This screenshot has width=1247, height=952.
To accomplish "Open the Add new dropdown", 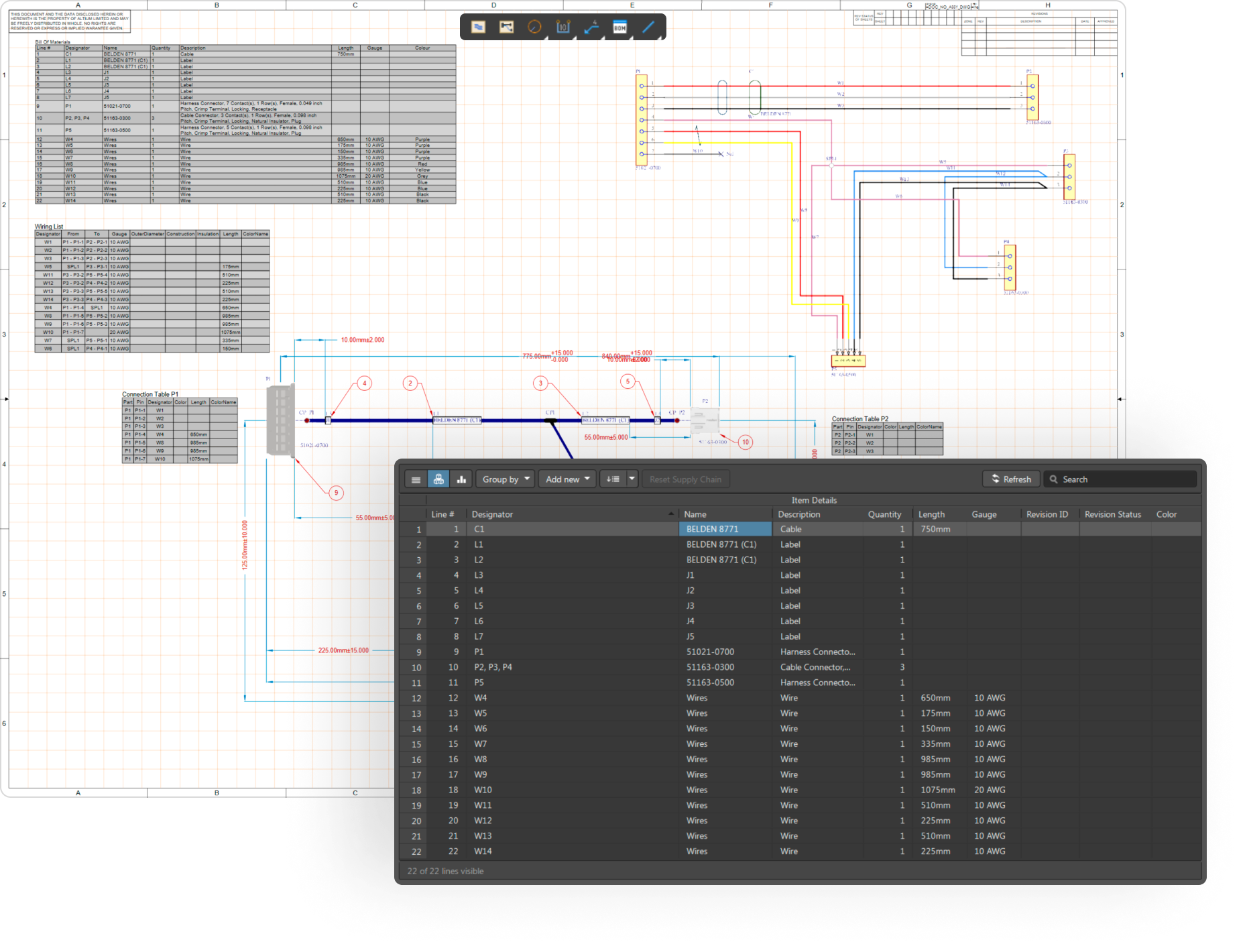I will pos(567,479).
